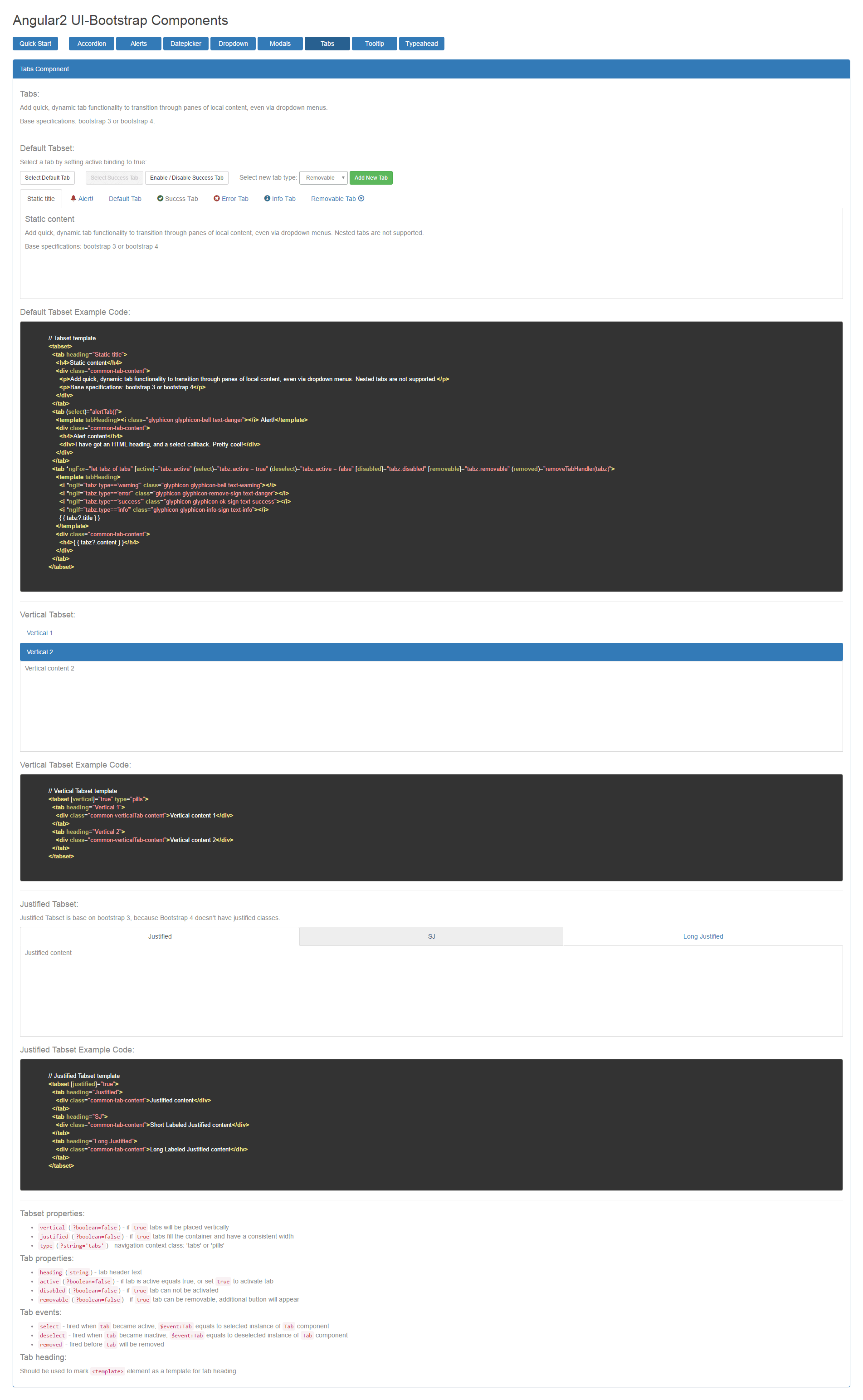This screenshot has width=863, height=1400.
Task: Open the Datepicker component tab
Action: click(185, 44)
